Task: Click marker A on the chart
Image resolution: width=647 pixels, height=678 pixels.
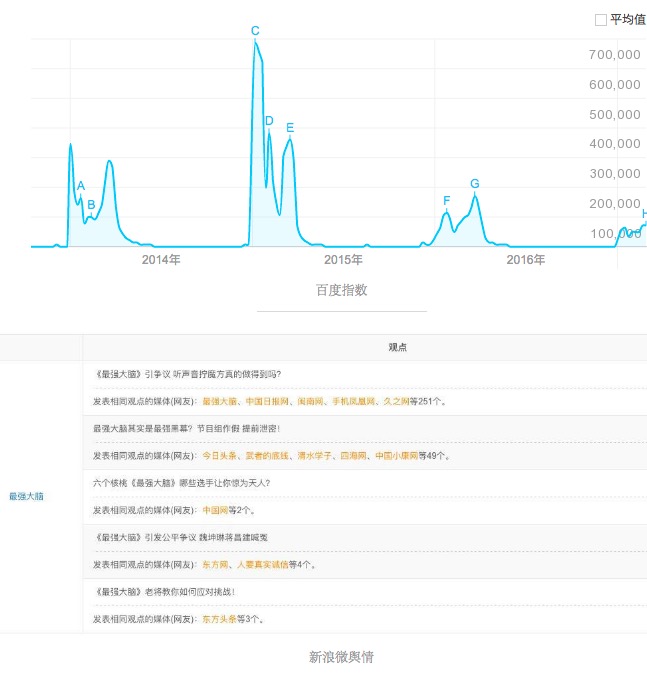Action: [81, 185]
